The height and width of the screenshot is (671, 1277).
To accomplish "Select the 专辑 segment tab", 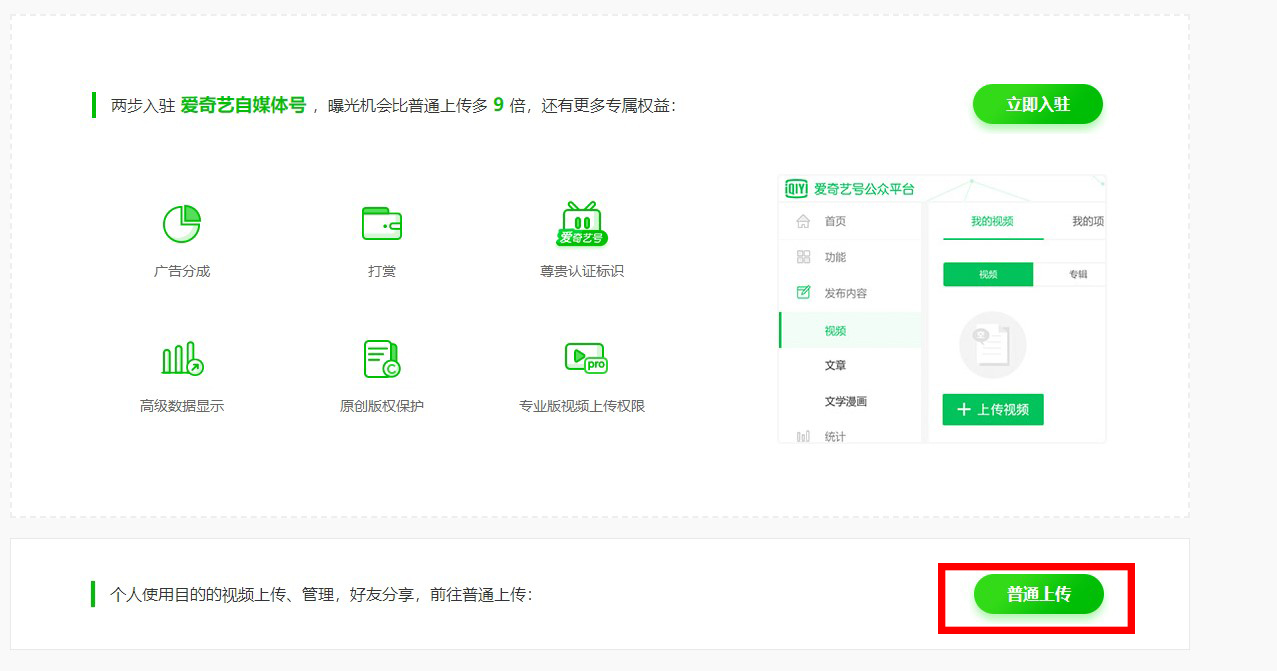I will [1077, 274].
